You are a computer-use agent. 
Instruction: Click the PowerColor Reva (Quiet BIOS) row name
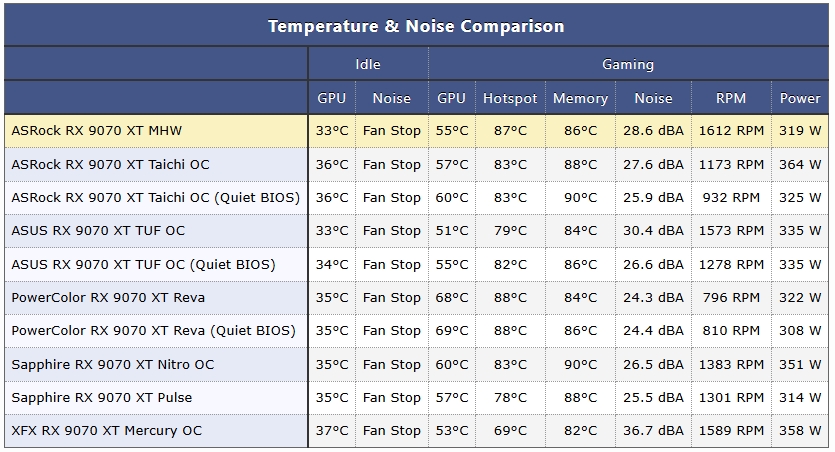153,331
